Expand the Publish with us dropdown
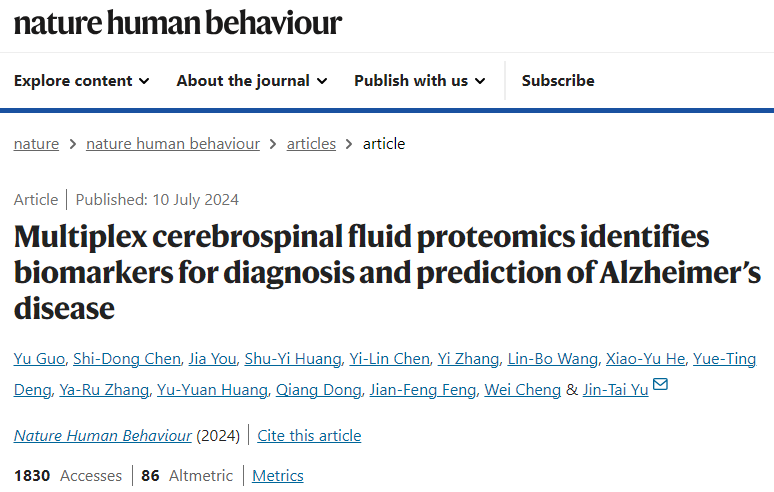This screenshot has height=492, width=774. [420, 80]
